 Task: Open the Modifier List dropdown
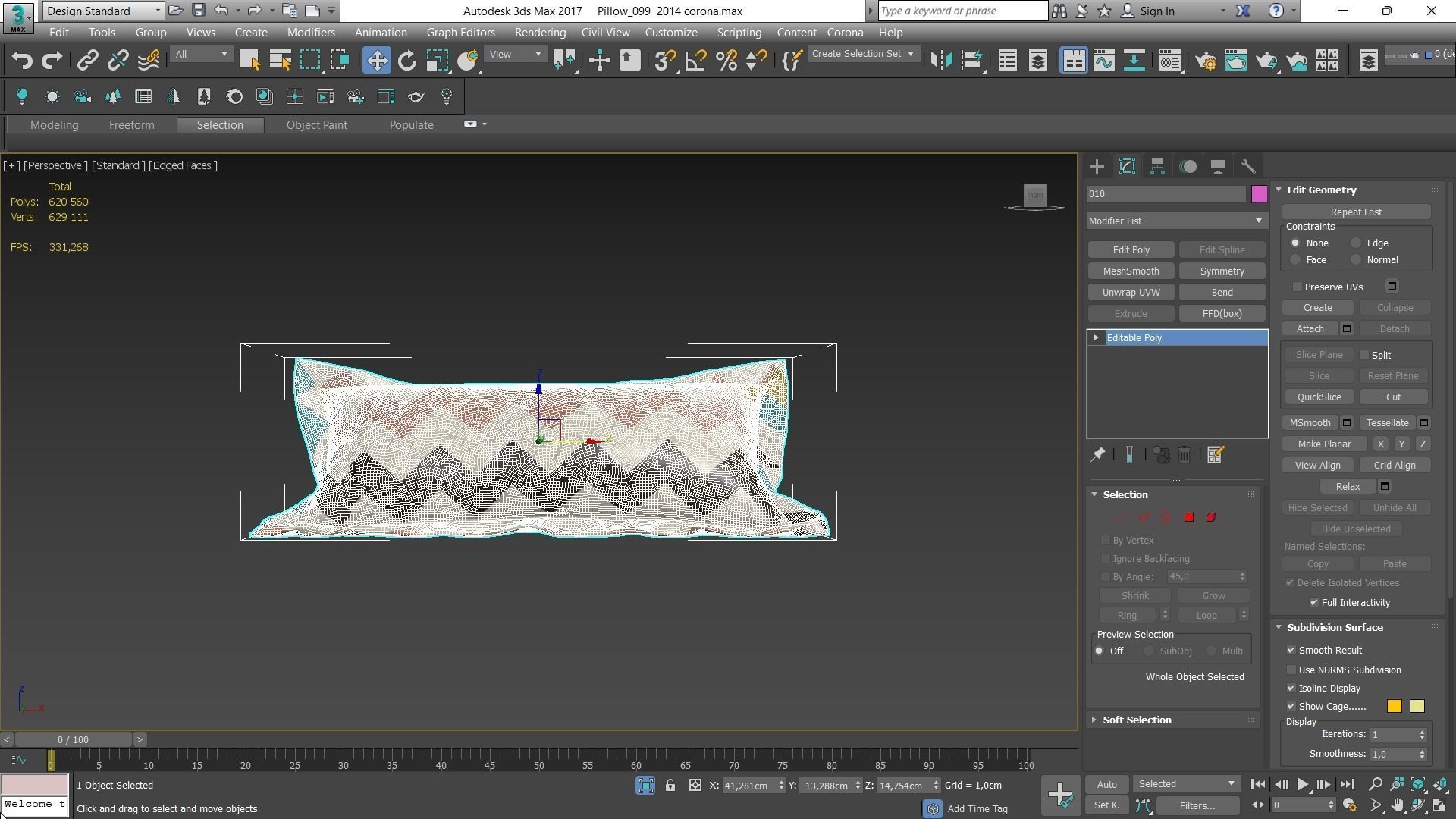pyautogui.click(x=1175, y=221)
